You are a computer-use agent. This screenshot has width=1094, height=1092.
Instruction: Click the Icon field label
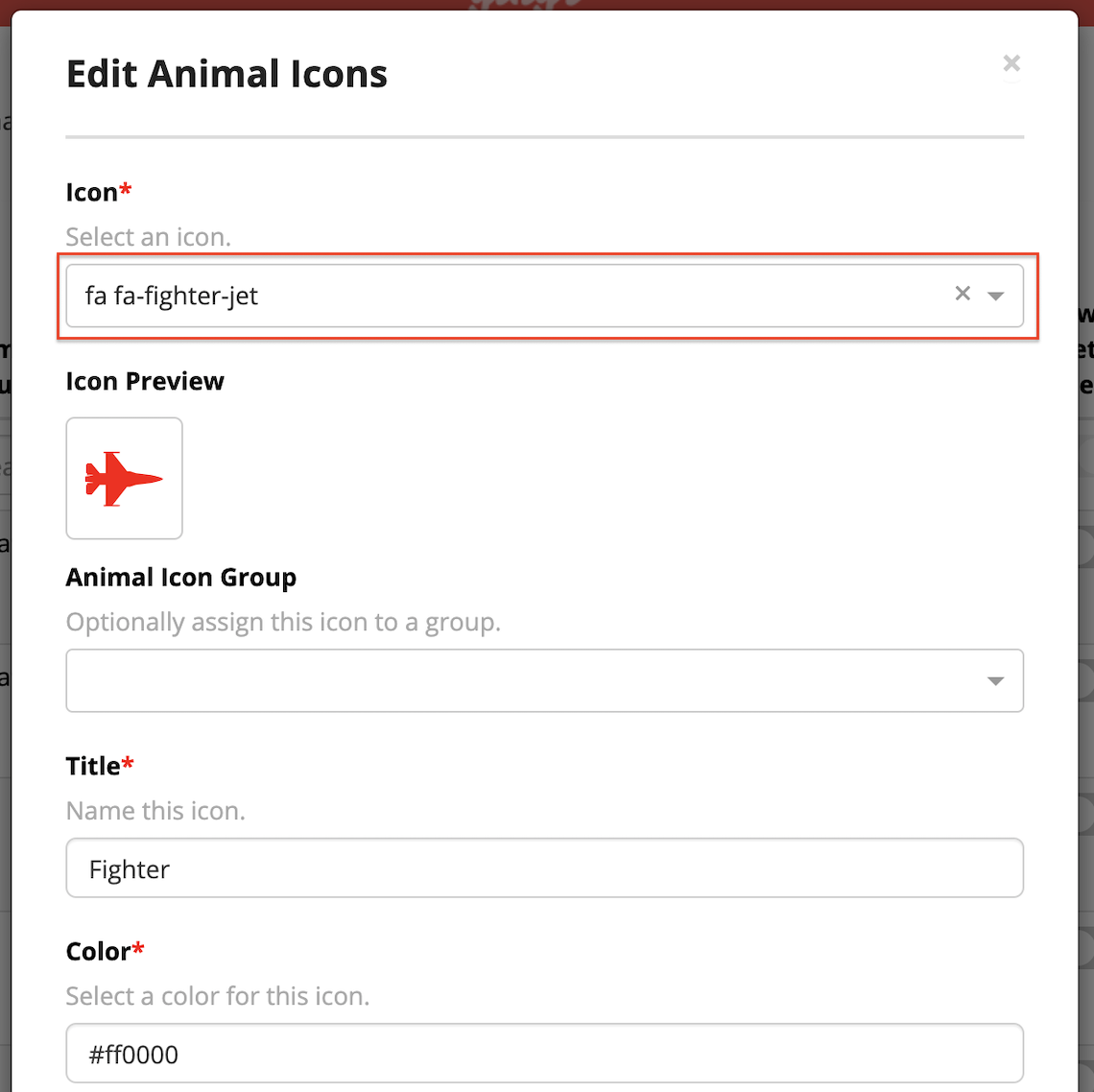coord(91,193)
